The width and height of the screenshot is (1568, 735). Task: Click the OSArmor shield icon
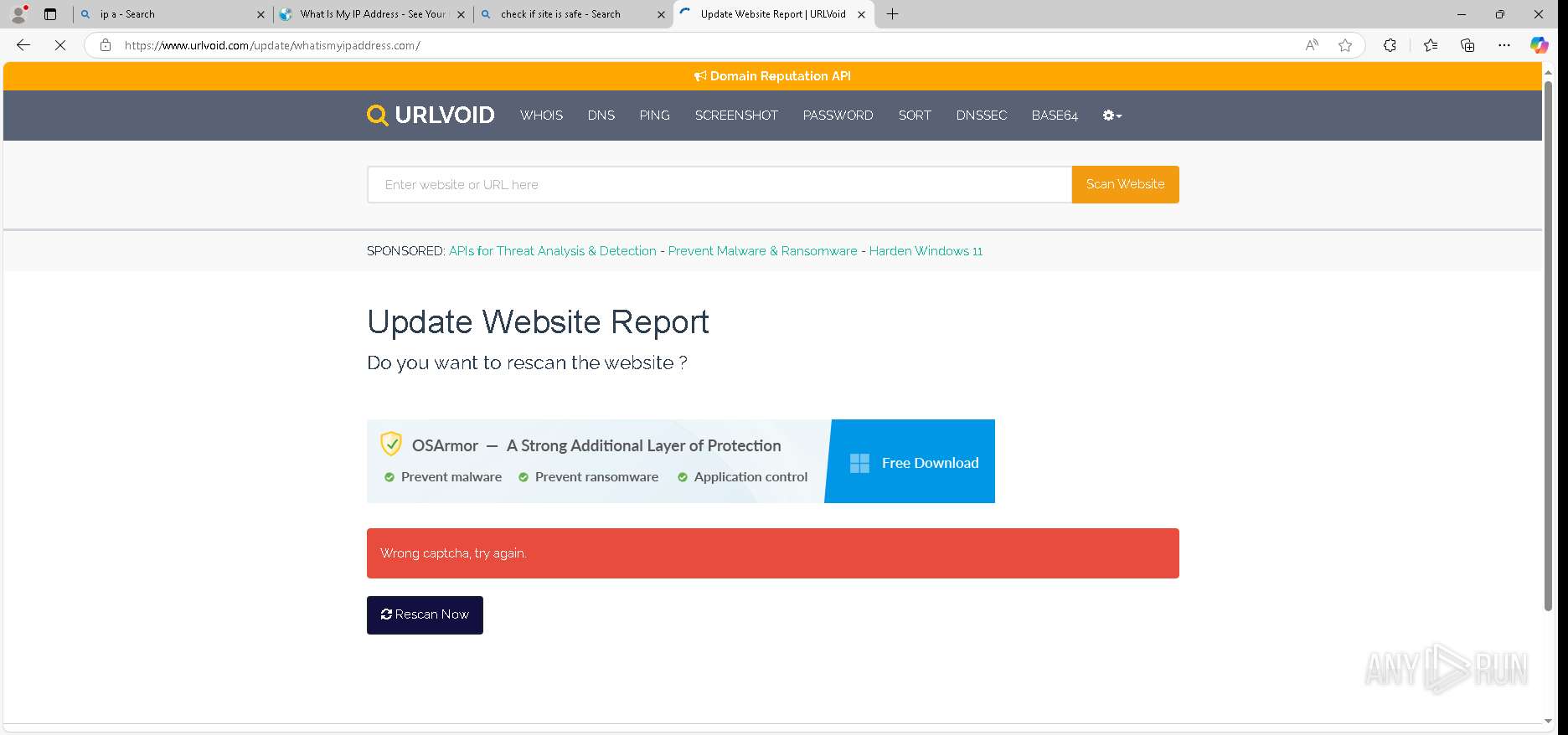tap(391, 444)
